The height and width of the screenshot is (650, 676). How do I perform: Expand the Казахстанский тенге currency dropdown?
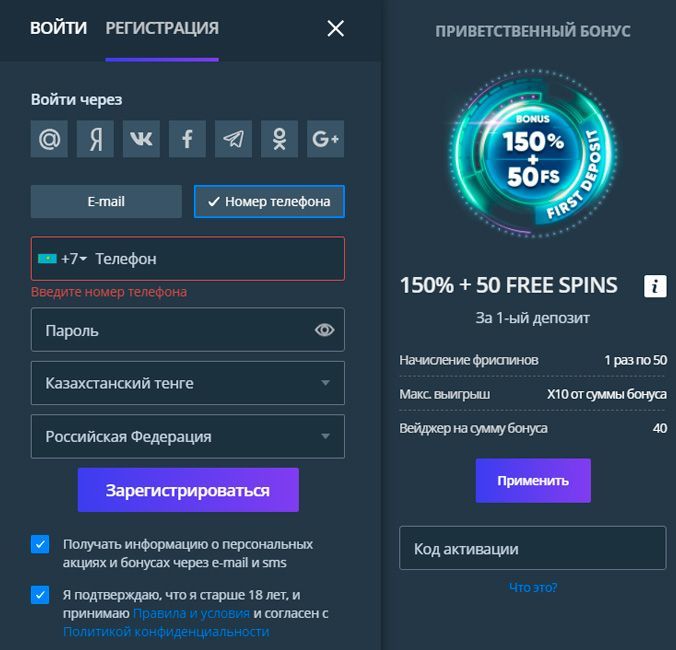click(325, 383)
